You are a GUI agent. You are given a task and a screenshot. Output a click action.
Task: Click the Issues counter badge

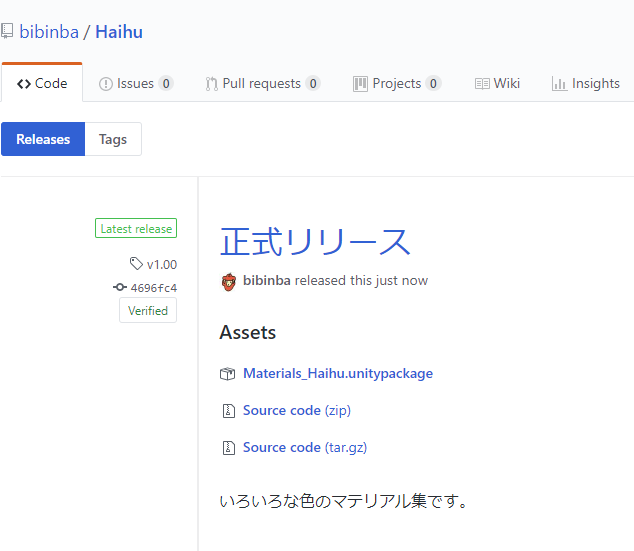166,84
